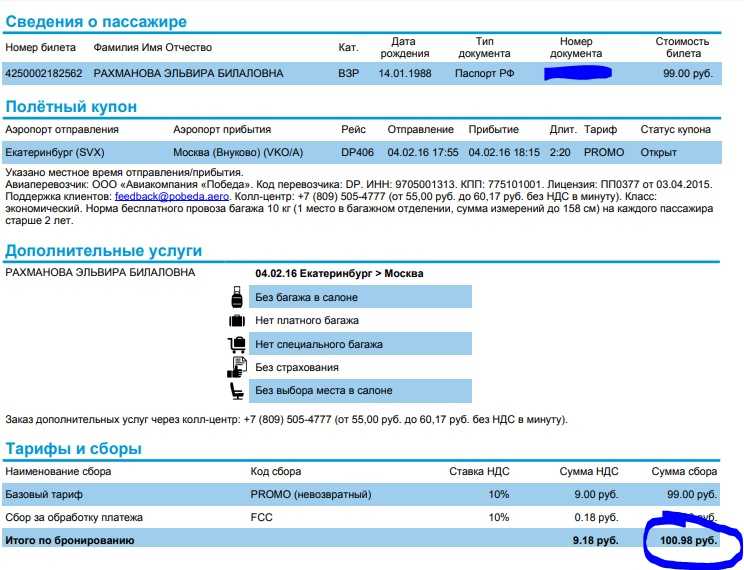Click ticket number 4250002182562
This screenshot has height=570, width=744.
pyautogui.click(x=44, y=74)
